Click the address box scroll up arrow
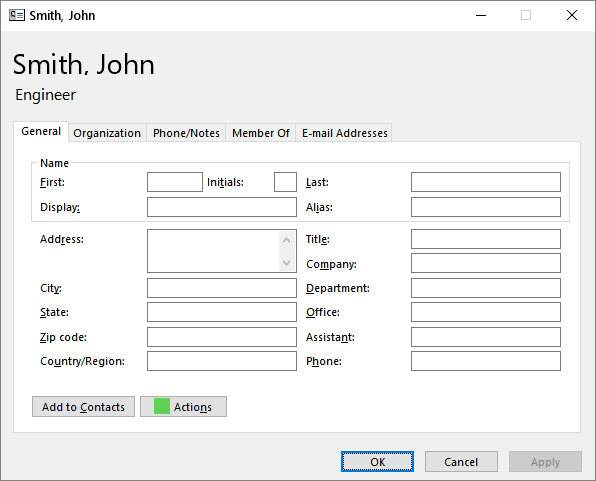596x481 pixels. click(287, 240)
